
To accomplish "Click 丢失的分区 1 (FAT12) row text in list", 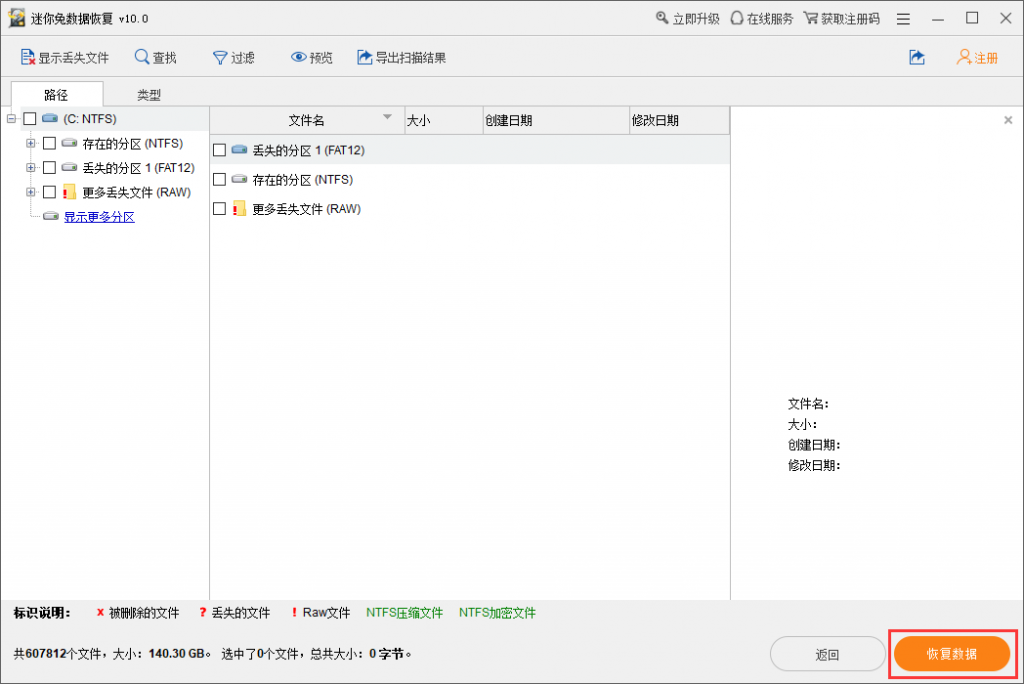I will click(x=308, y=150).
